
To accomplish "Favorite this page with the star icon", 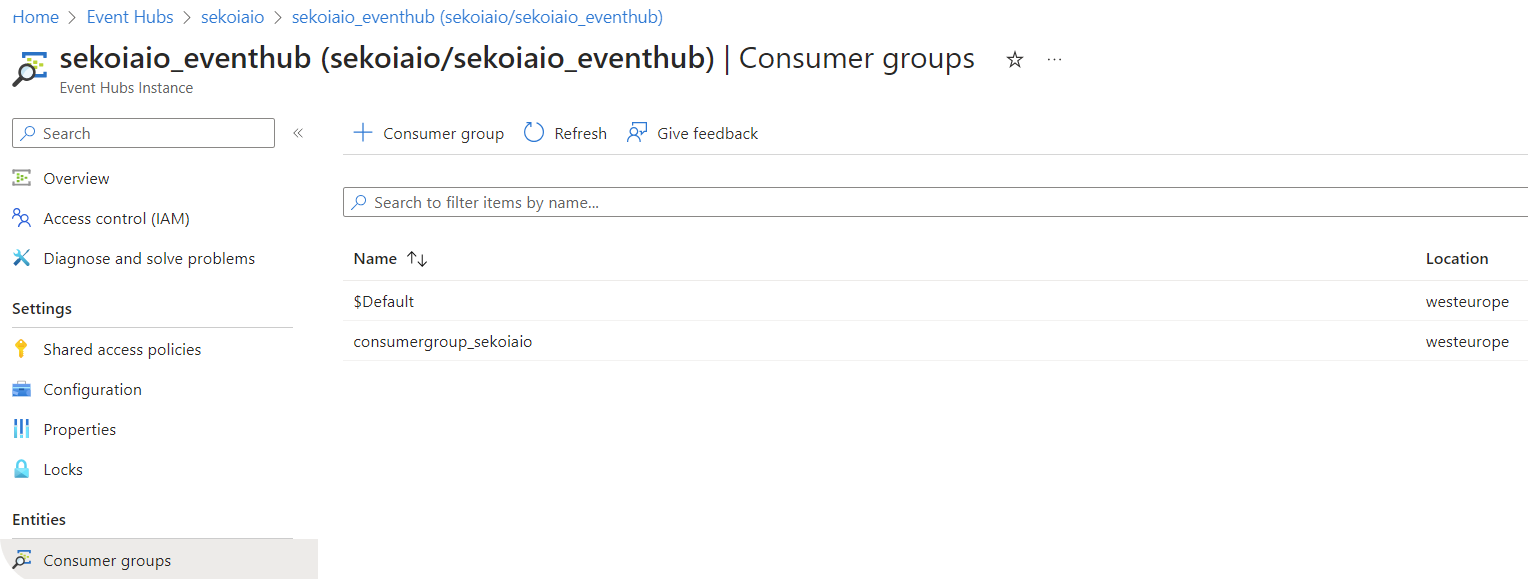I will pos(1014,60).
